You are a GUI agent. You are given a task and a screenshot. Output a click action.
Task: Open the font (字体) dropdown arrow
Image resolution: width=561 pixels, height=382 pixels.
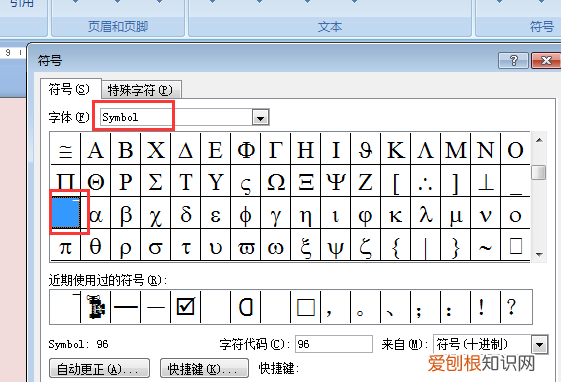coord(260,117)
